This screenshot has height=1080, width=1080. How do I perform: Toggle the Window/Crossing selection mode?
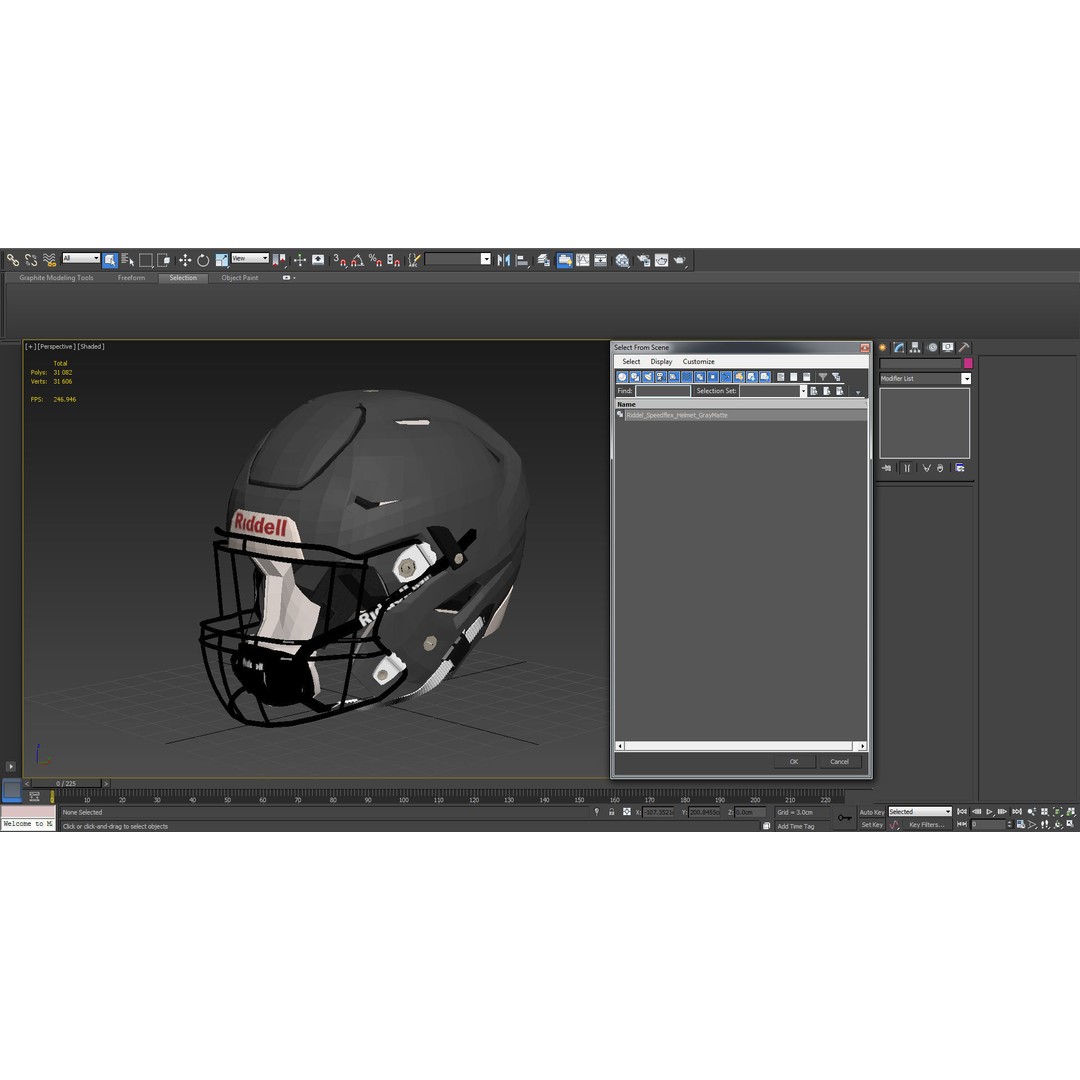[163, 260]
